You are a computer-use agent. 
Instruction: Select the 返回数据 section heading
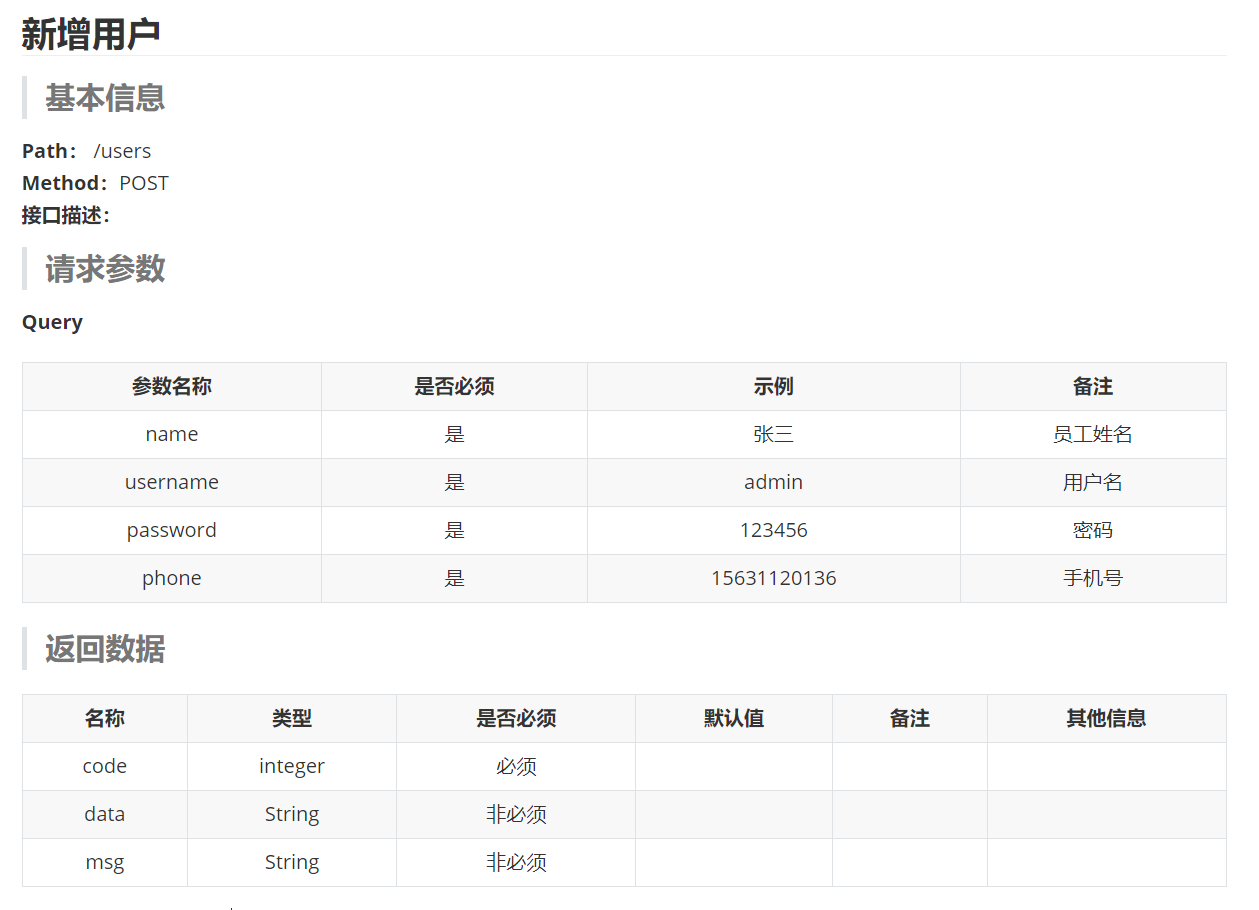pyautogui.click(x=105, y=649)
